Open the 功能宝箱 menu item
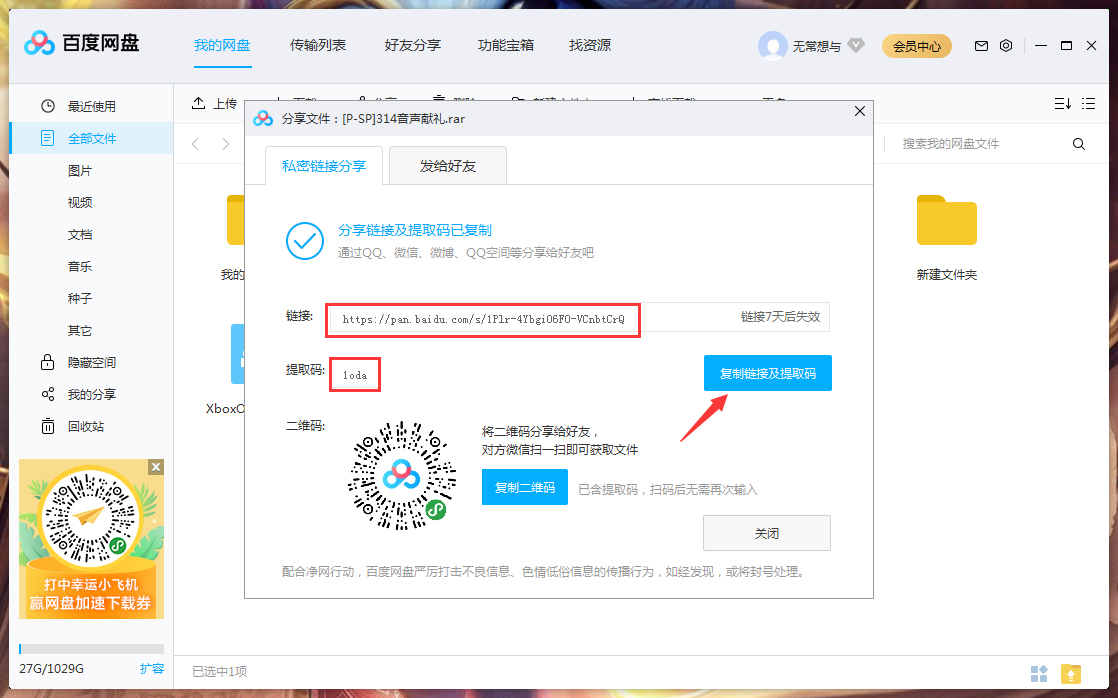The image size is (1118, 698). tap(506, 45)
